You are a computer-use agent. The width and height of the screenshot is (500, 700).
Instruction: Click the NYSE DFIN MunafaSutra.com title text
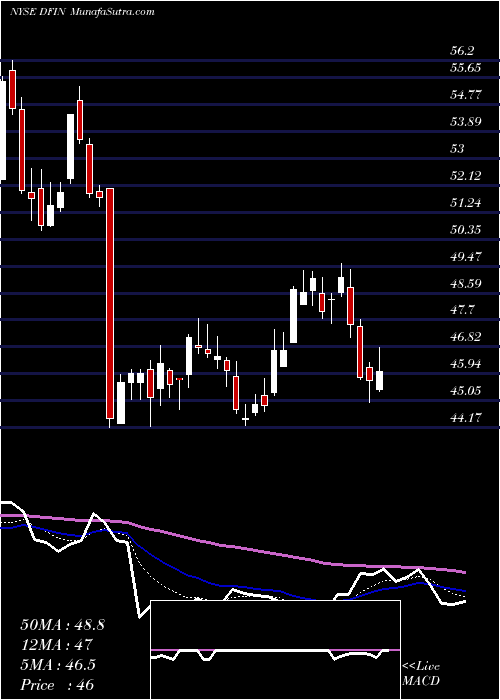tap(81, 12)
